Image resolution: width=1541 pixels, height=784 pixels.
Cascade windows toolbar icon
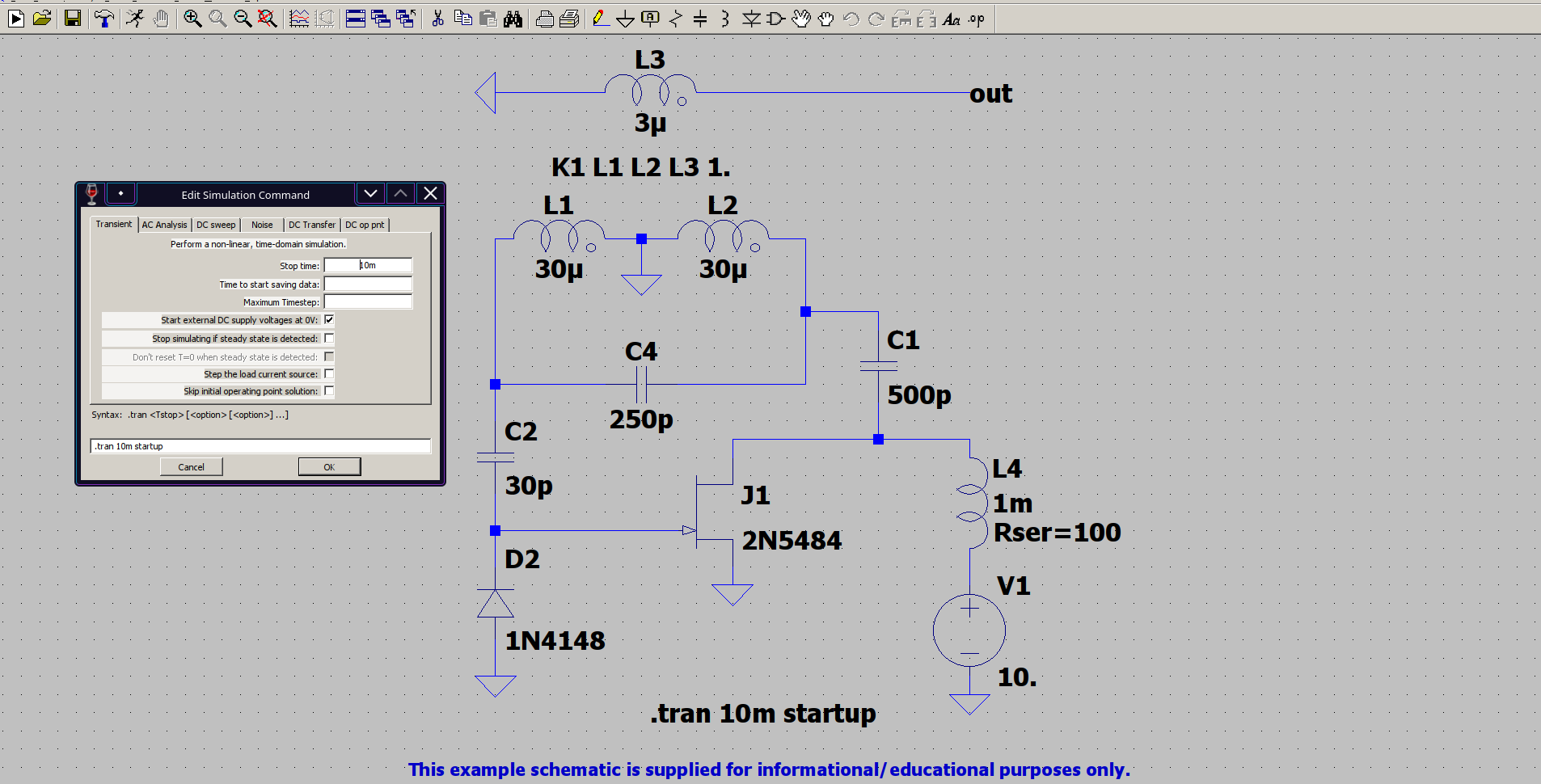point(381,19)
